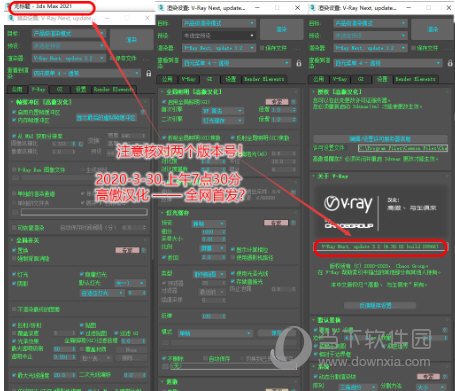
Task: Enable 保存文件 checkbox in middle window
Action: click(x=262, y=48)
